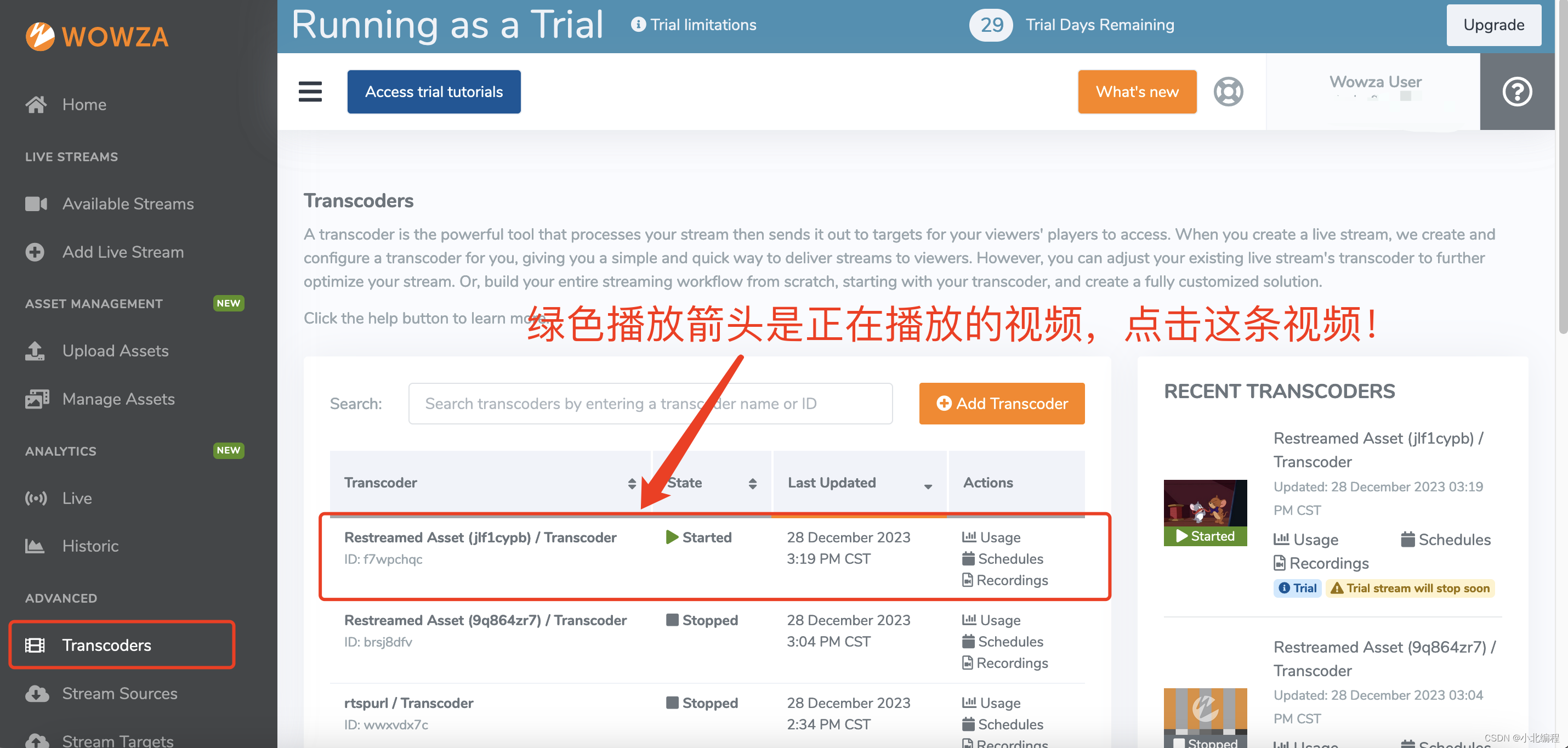Screen dimensions: 1568x748
Task: Click the Manage Assets icon
Action: (x=37, y=399)
